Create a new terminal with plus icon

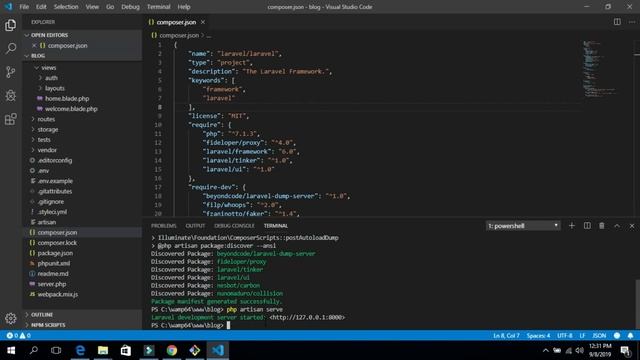[571, 226]
